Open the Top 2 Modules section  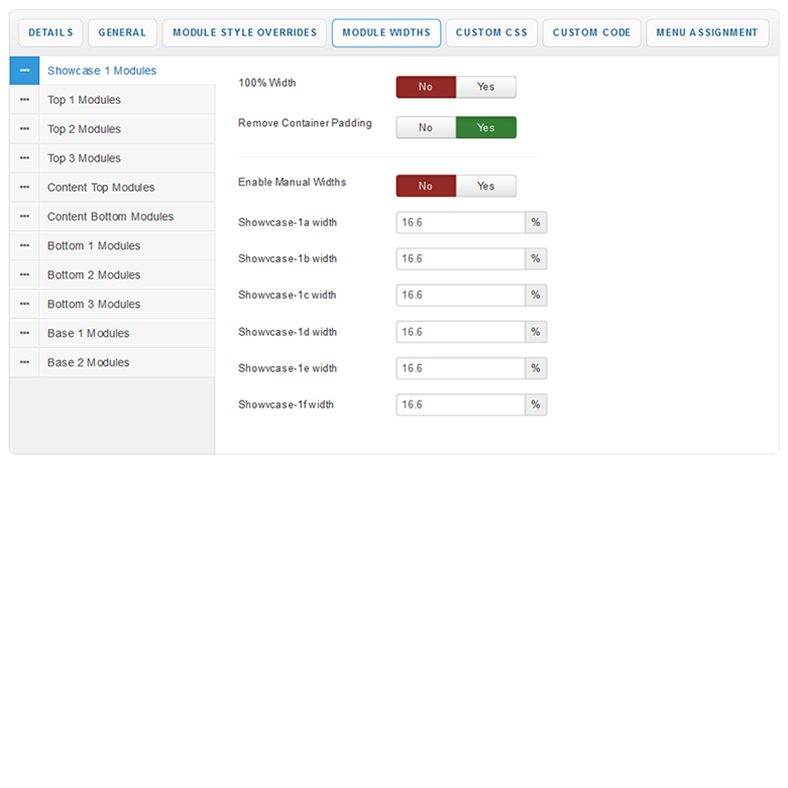84,129
